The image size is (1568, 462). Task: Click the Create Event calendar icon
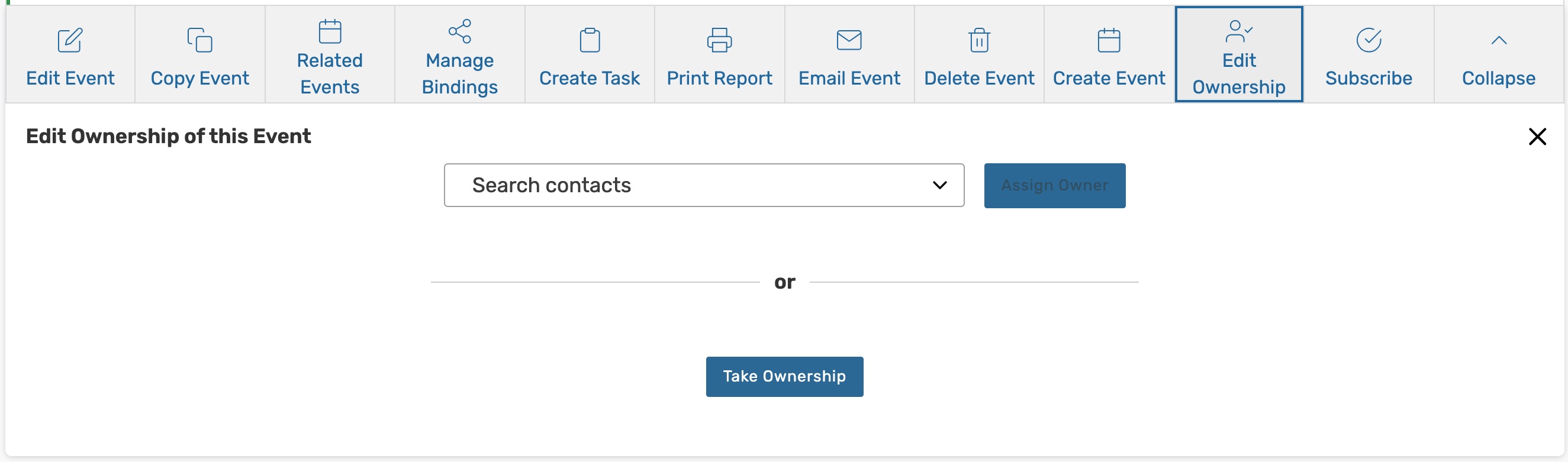point(1109,40)
